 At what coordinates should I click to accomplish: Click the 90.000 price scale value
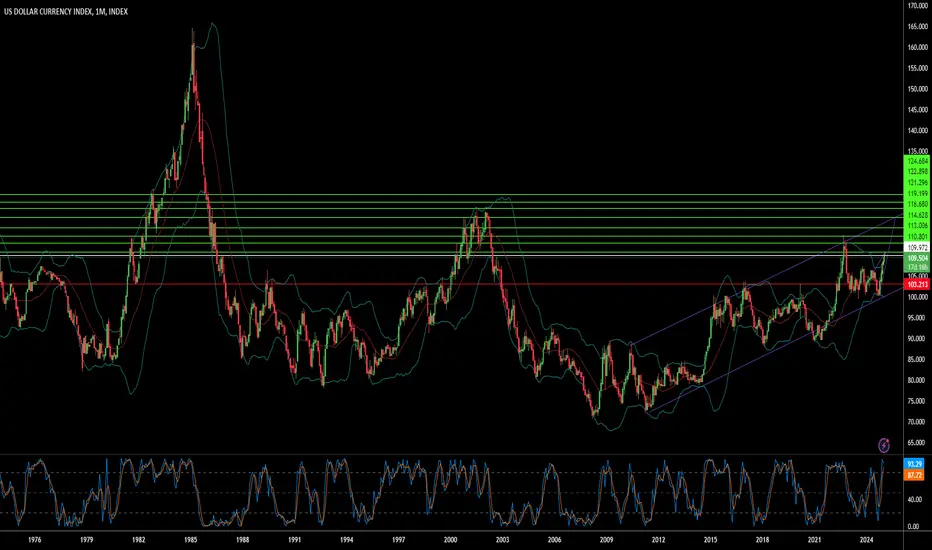(918, 339)
